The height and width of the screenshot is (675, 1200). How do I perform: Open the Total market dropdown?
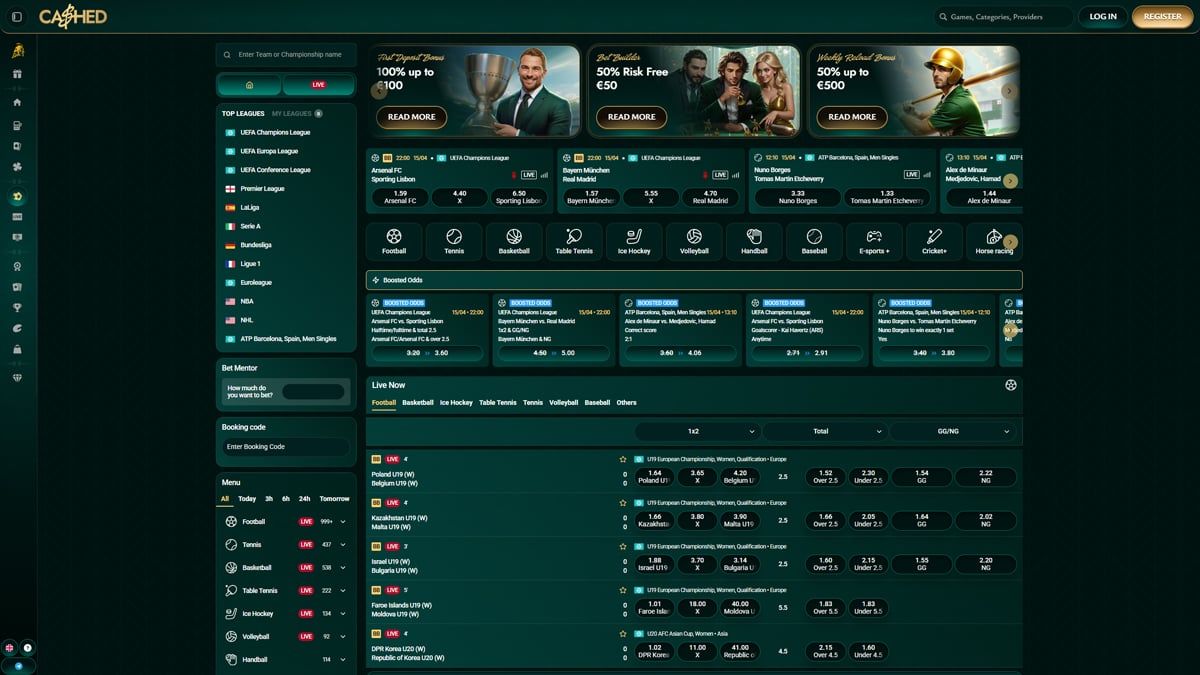pos(826,431)
